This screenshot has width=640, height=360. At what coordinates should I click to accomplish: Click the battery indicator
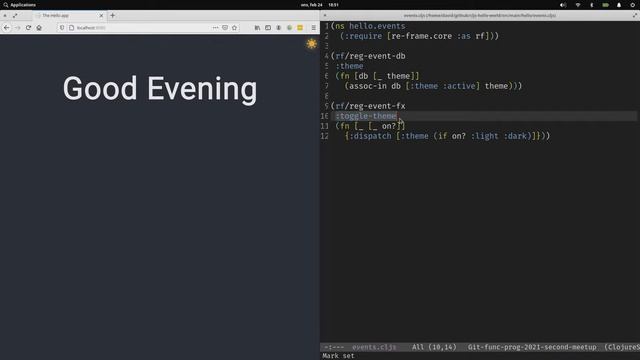pos(605,5)
